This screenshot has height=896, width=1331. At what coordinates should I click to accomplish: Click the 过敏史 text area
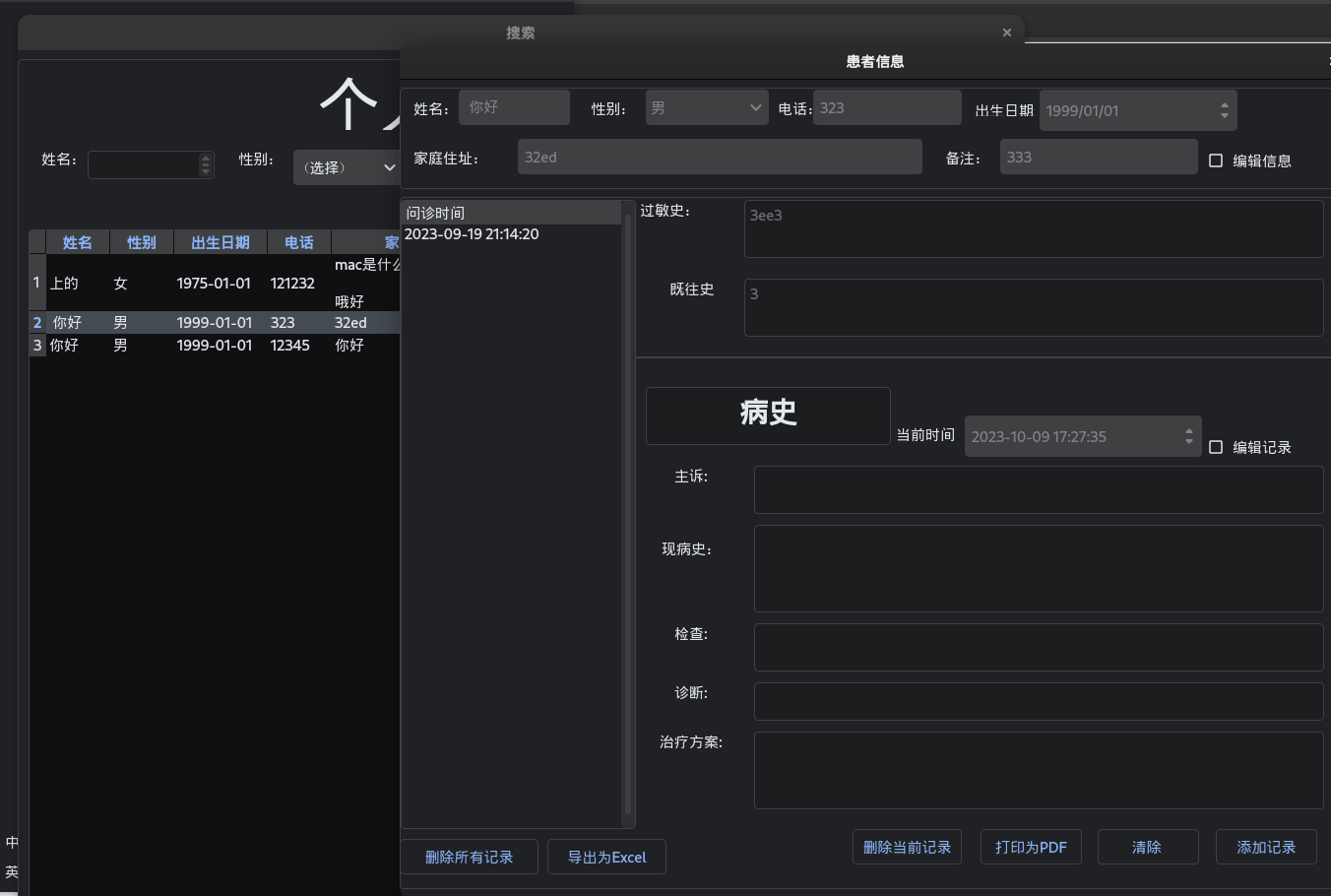pyautogui.click(x=1034, y=228)
